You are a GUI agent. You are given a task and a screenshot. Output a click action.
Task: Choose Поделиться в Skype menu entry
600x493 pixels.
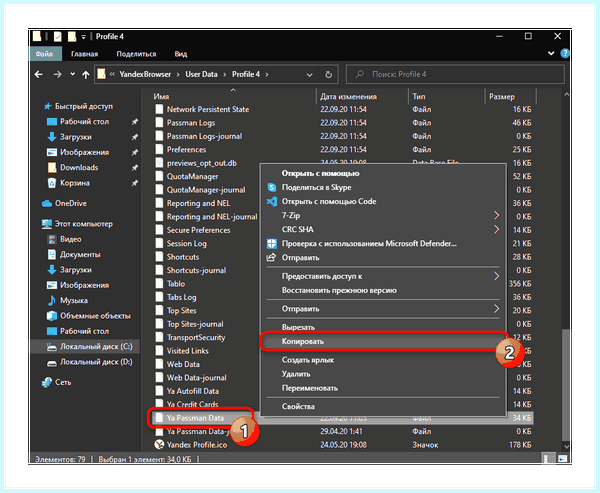click(383, 187)
